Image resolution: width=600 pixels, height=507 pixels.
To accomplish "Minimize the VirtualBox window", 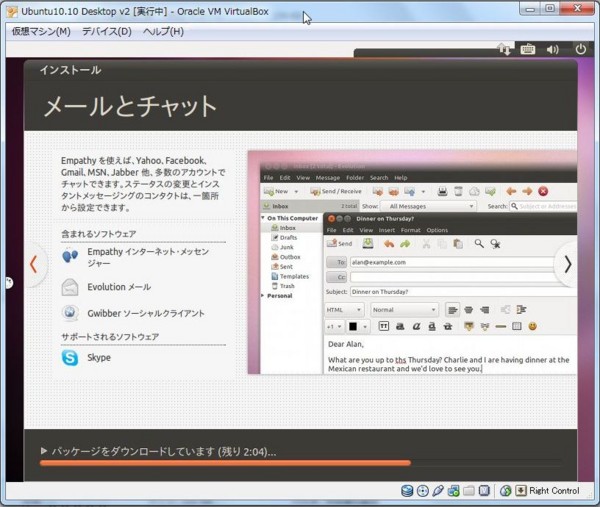I will [530, 9].
